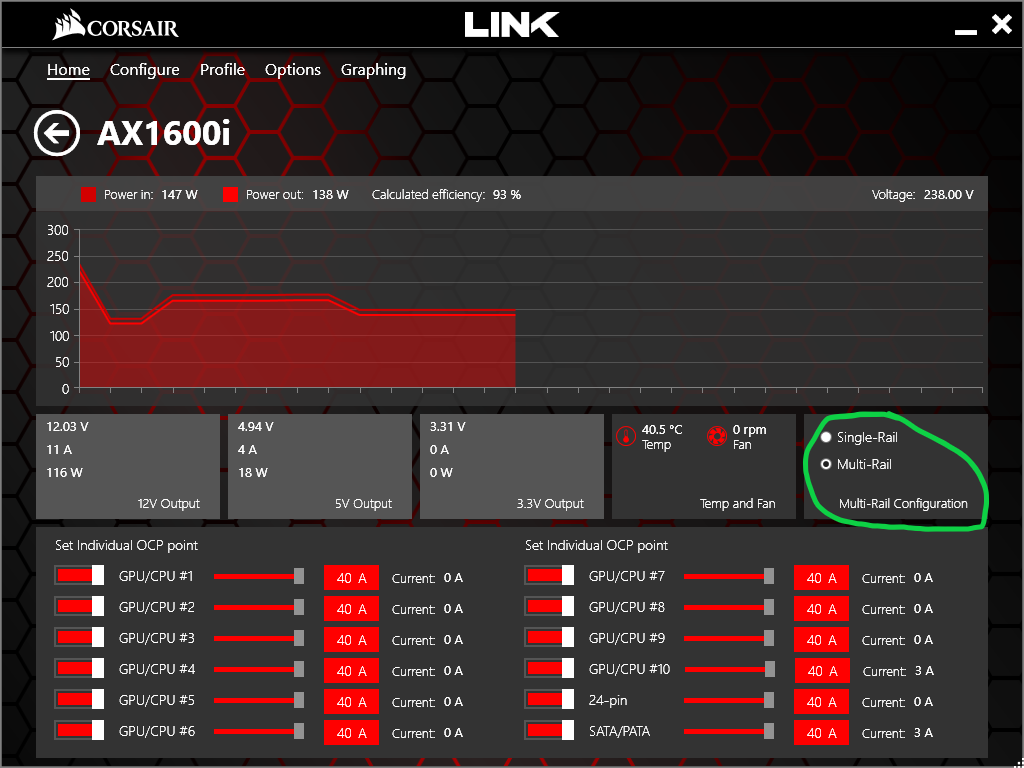Toggle OCP for GPU/CPU #4

click(x=80, y=669)
